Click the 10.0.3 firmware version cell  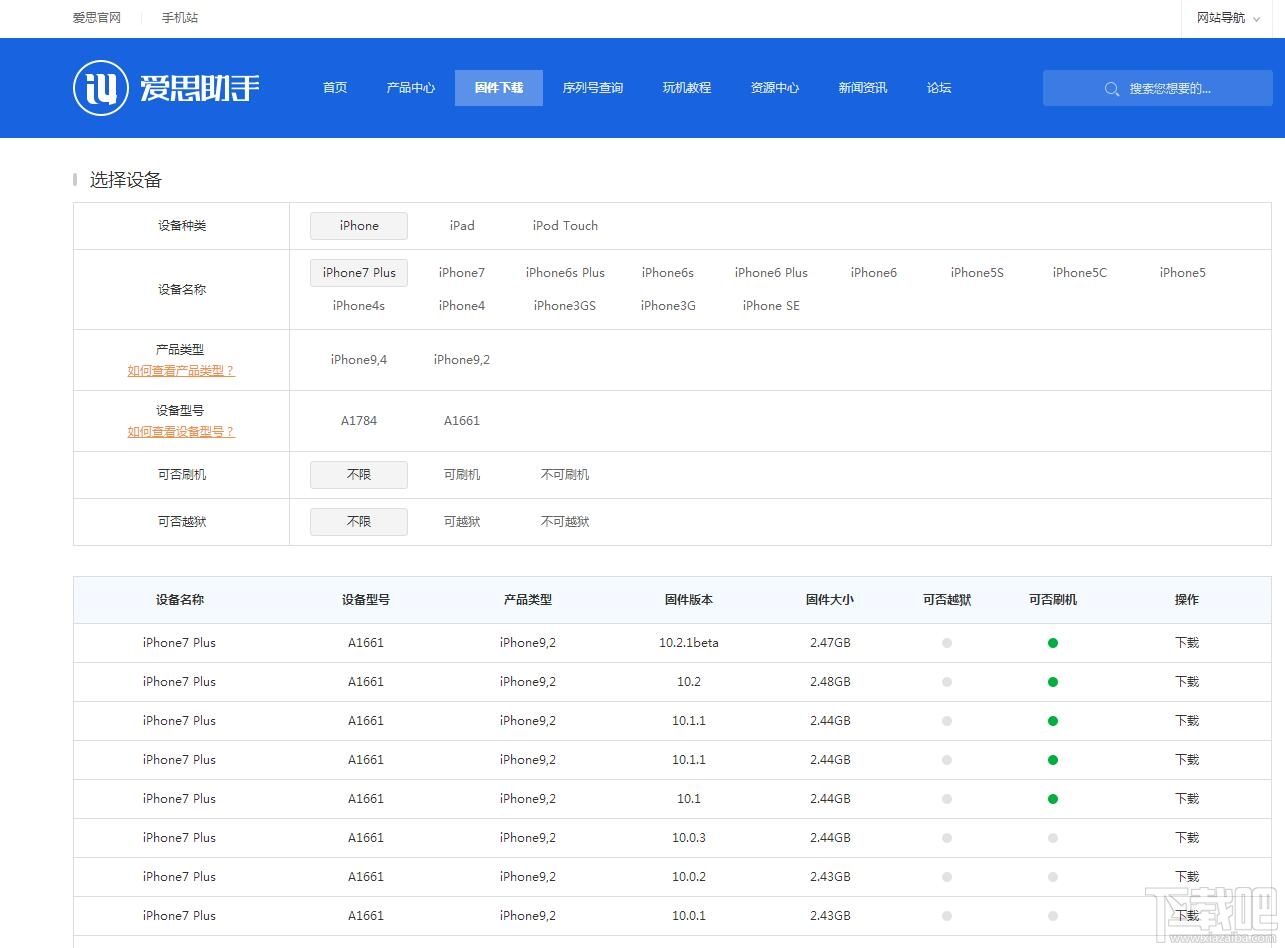pos(689,838)
